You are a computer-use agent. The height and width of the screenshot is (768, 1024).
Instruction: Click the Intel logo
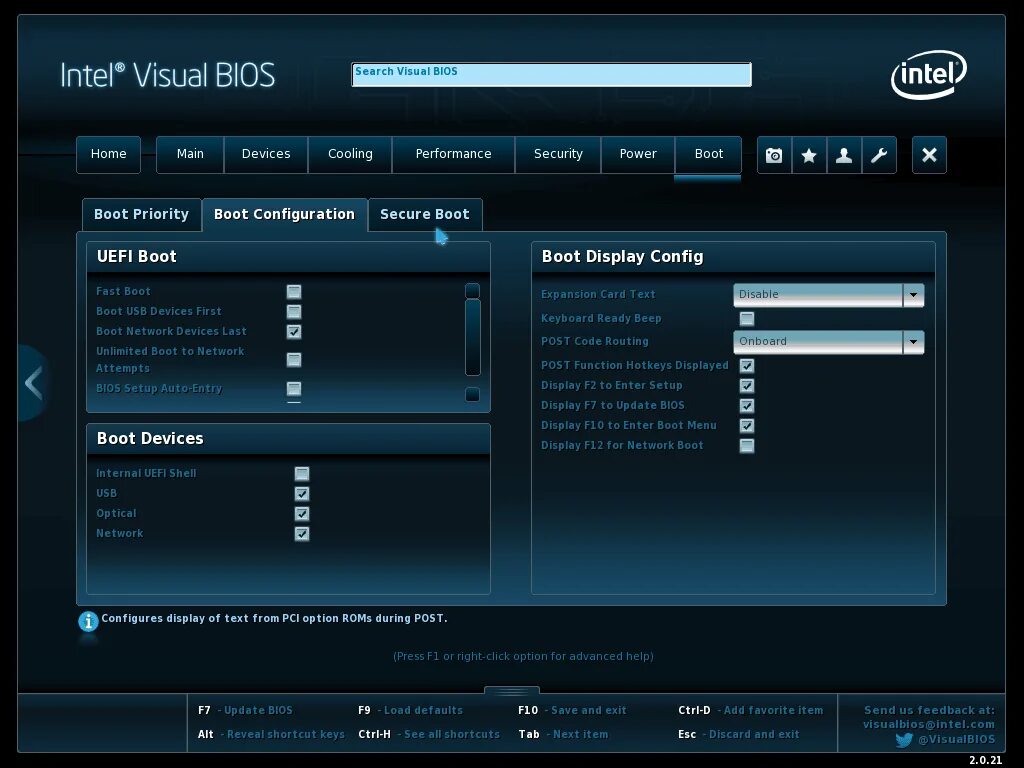[929, 74]
